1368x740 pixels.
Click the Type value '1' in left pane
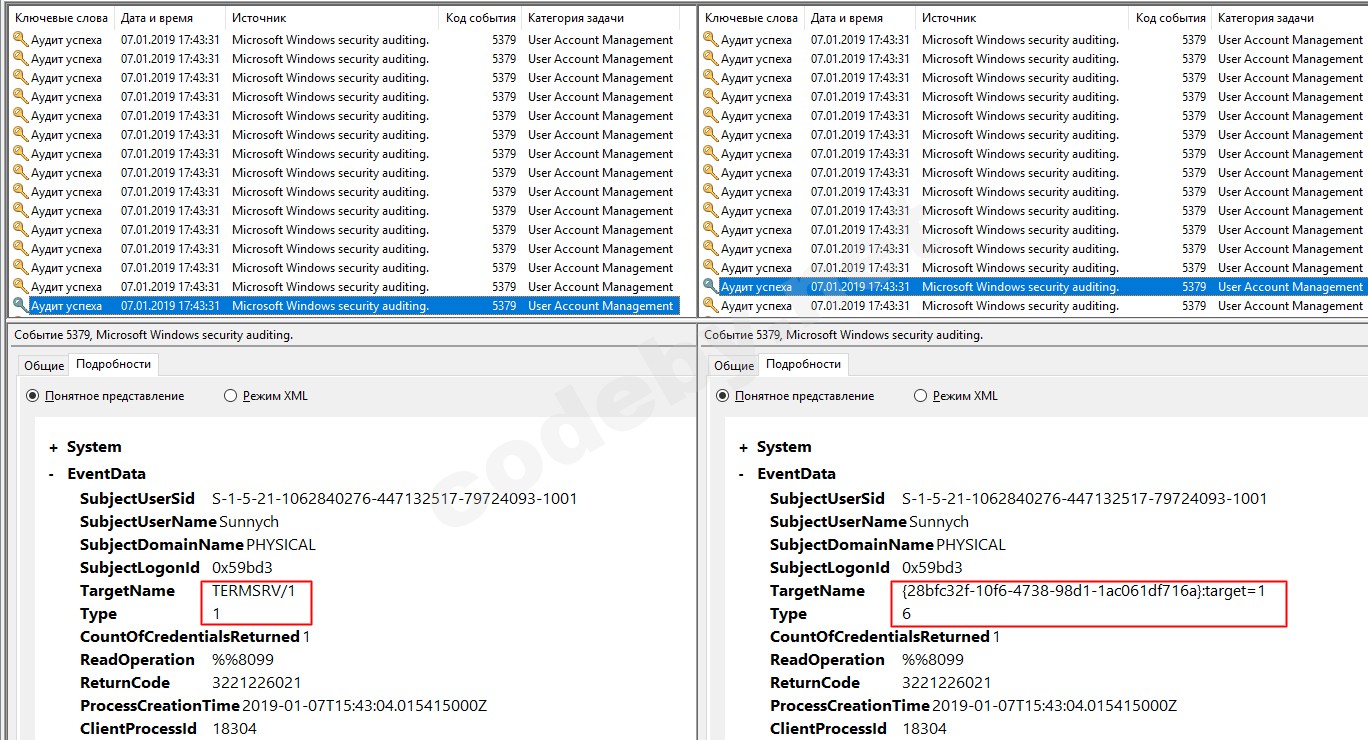(x=216, y=614)
